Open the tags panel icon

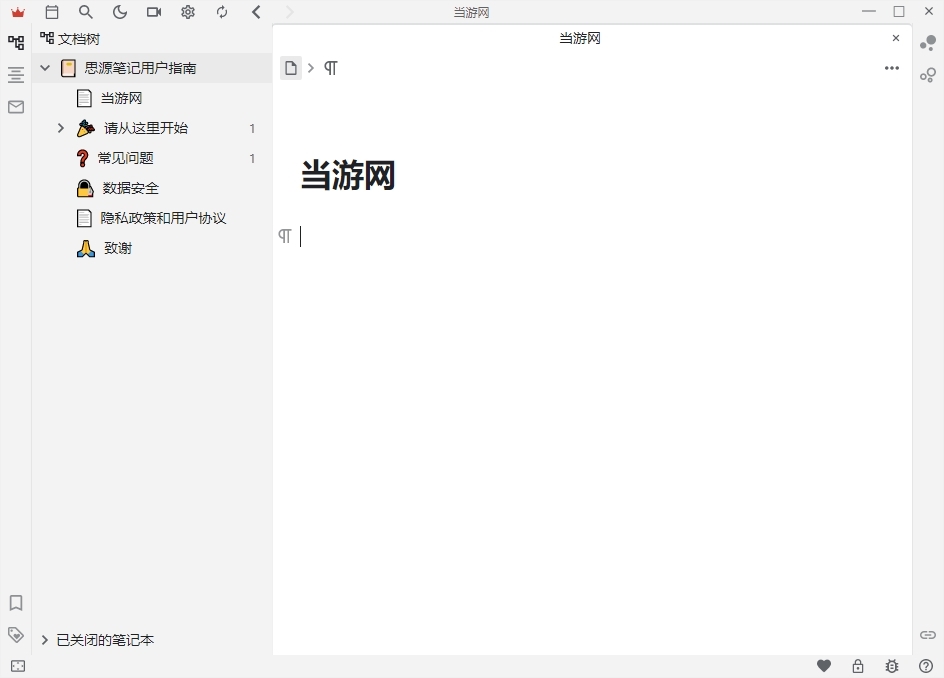pyautogui.click(x=16, y=635)
